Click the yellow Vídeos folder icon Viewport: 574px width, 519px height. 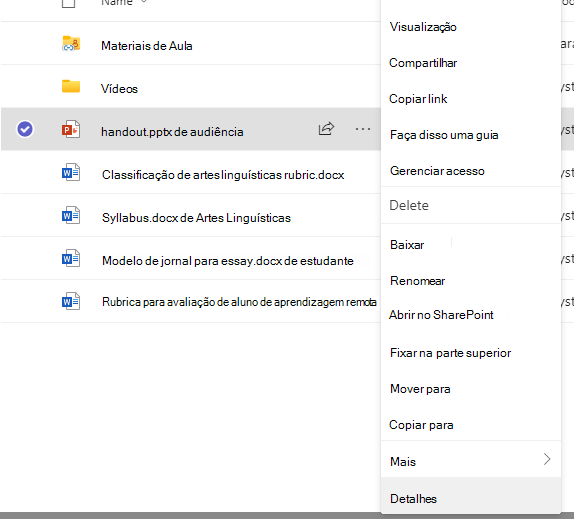71,86
